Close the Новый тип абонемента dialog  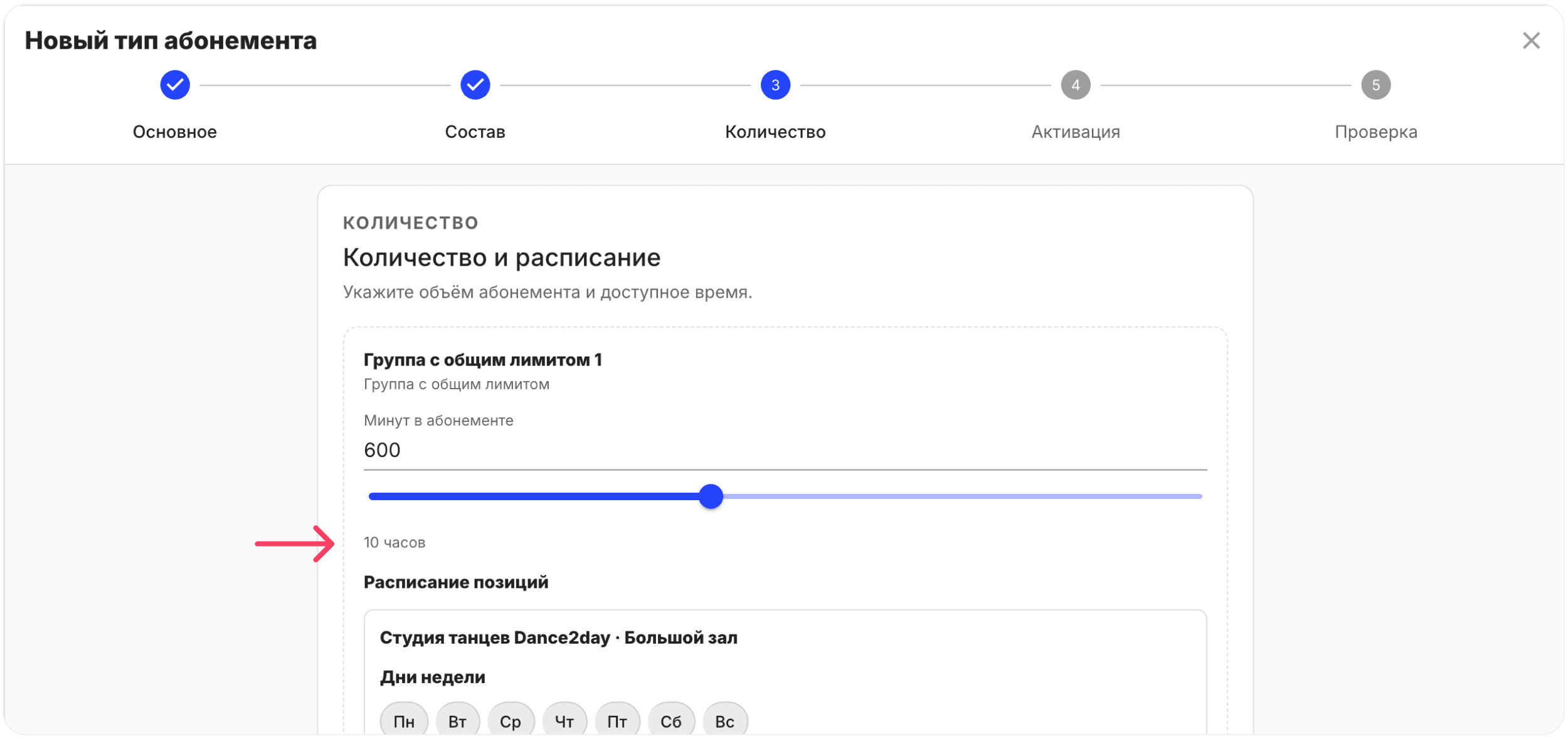pyautogui.click(x=1531, y=41)
